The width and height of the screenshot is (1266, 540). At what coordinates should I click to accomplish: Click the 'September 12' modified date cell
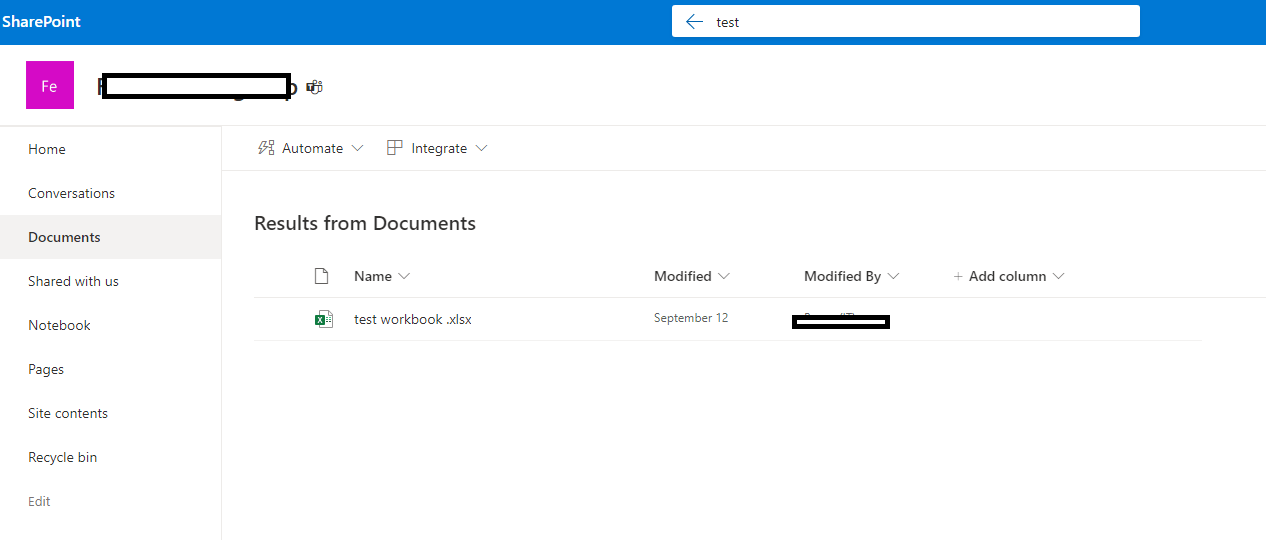pos(691,318)
